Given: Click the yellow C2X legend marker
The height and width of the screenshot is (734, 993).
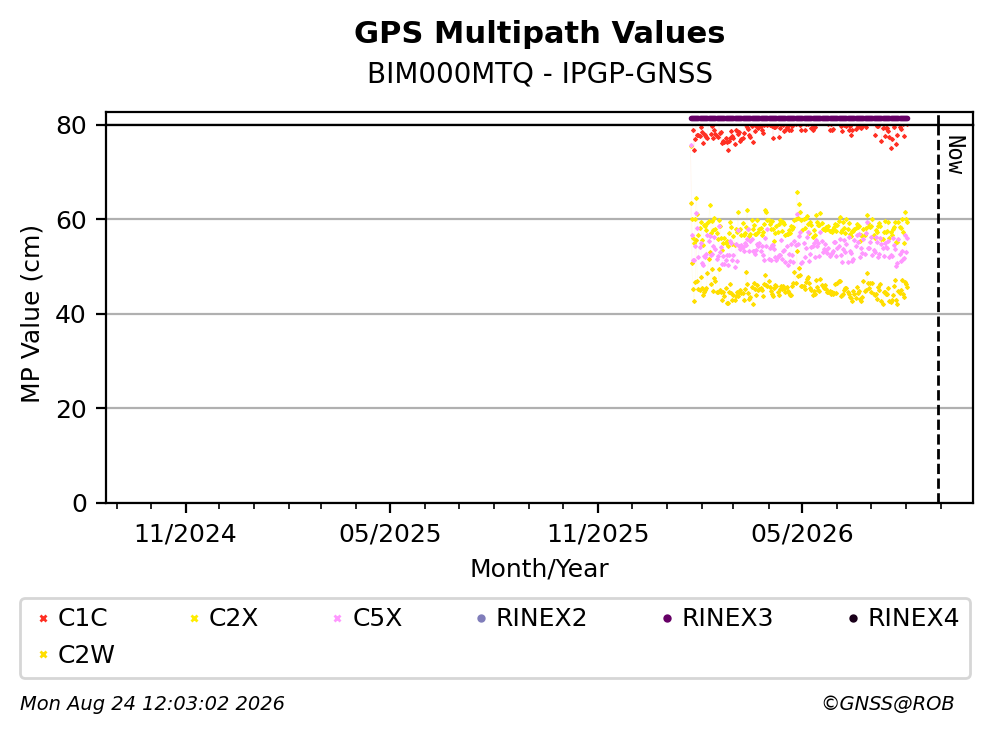Looking at the screenshot, I should click(194, 619).
